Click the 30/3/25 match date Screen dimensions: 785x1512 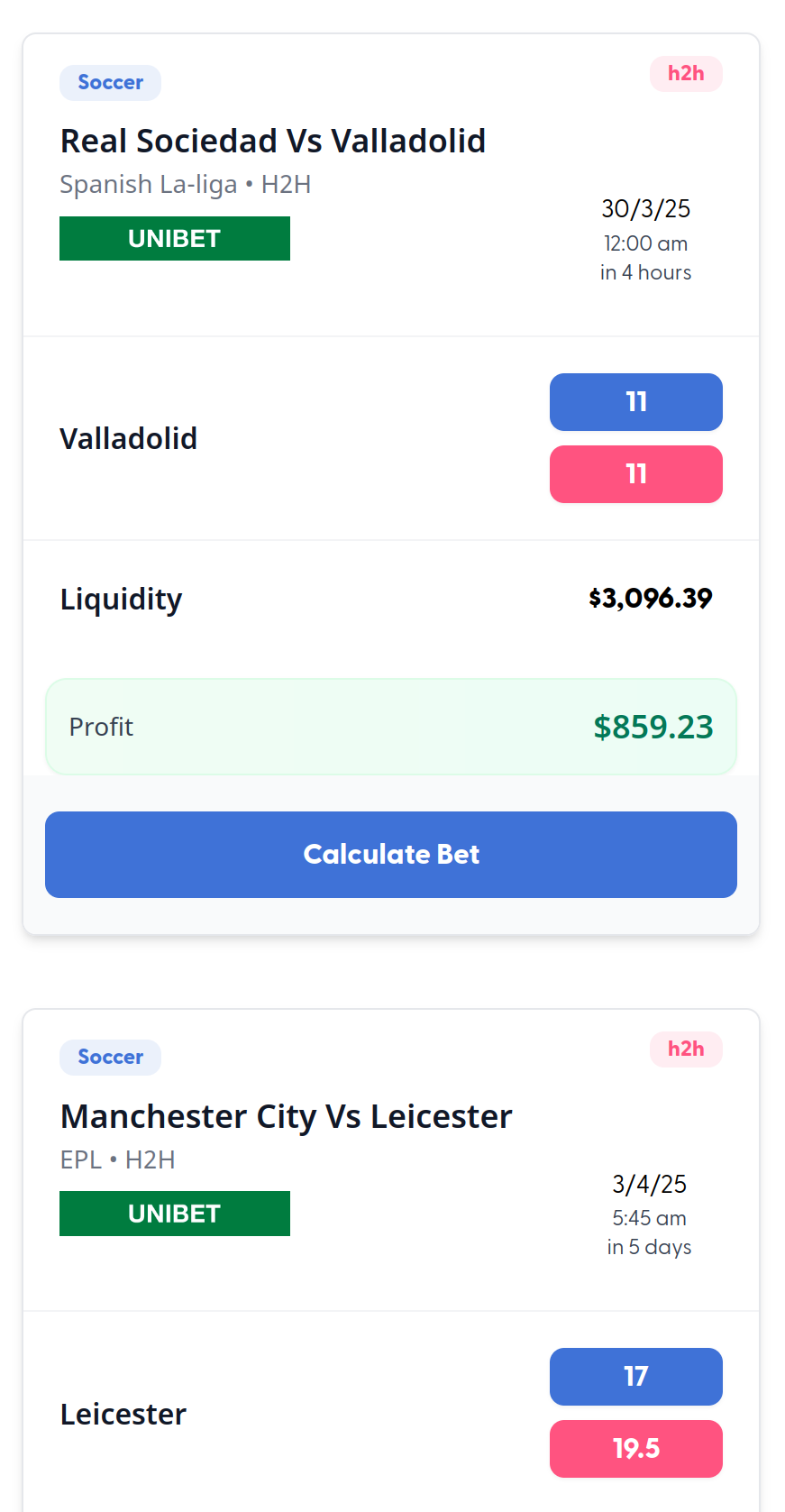[645, 209]
